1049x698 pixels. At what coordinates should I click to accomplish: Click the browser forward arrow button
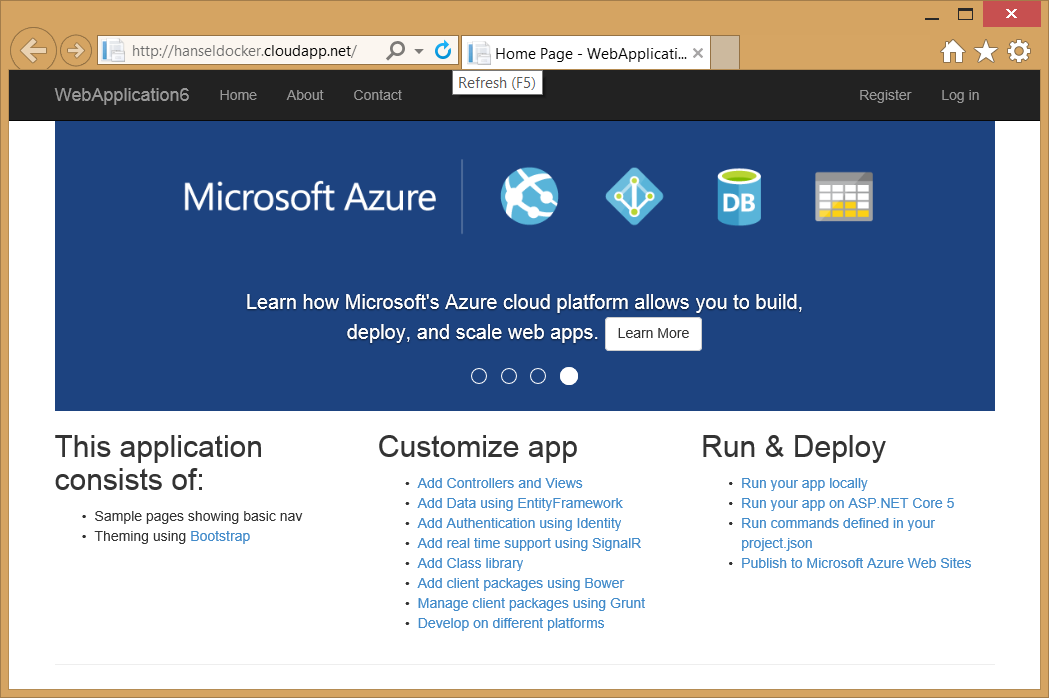(x=76, y=50)
